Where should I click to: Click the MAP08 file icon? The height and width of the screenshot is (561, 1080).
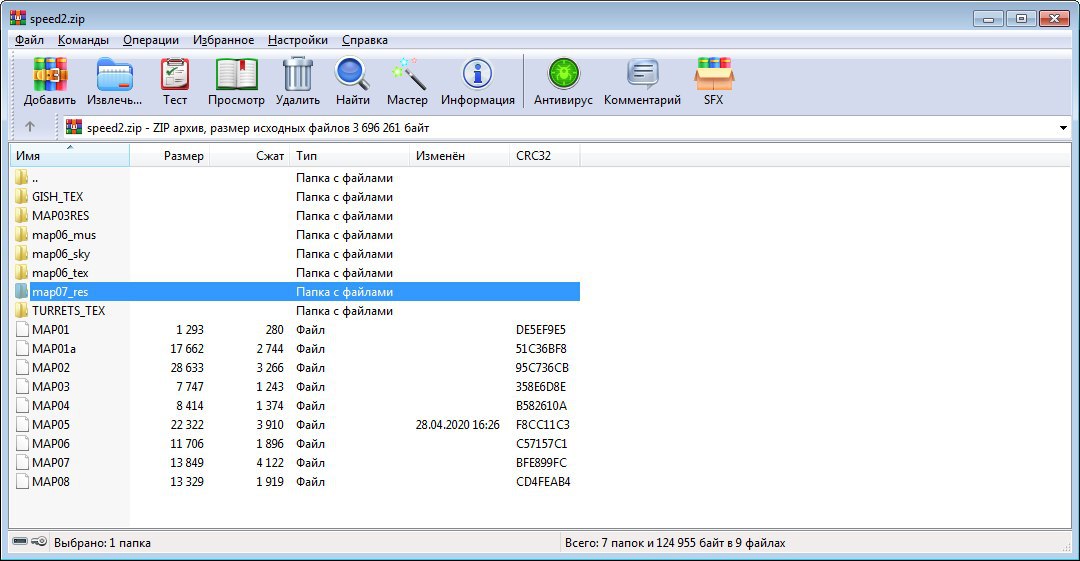pos(22,481)
